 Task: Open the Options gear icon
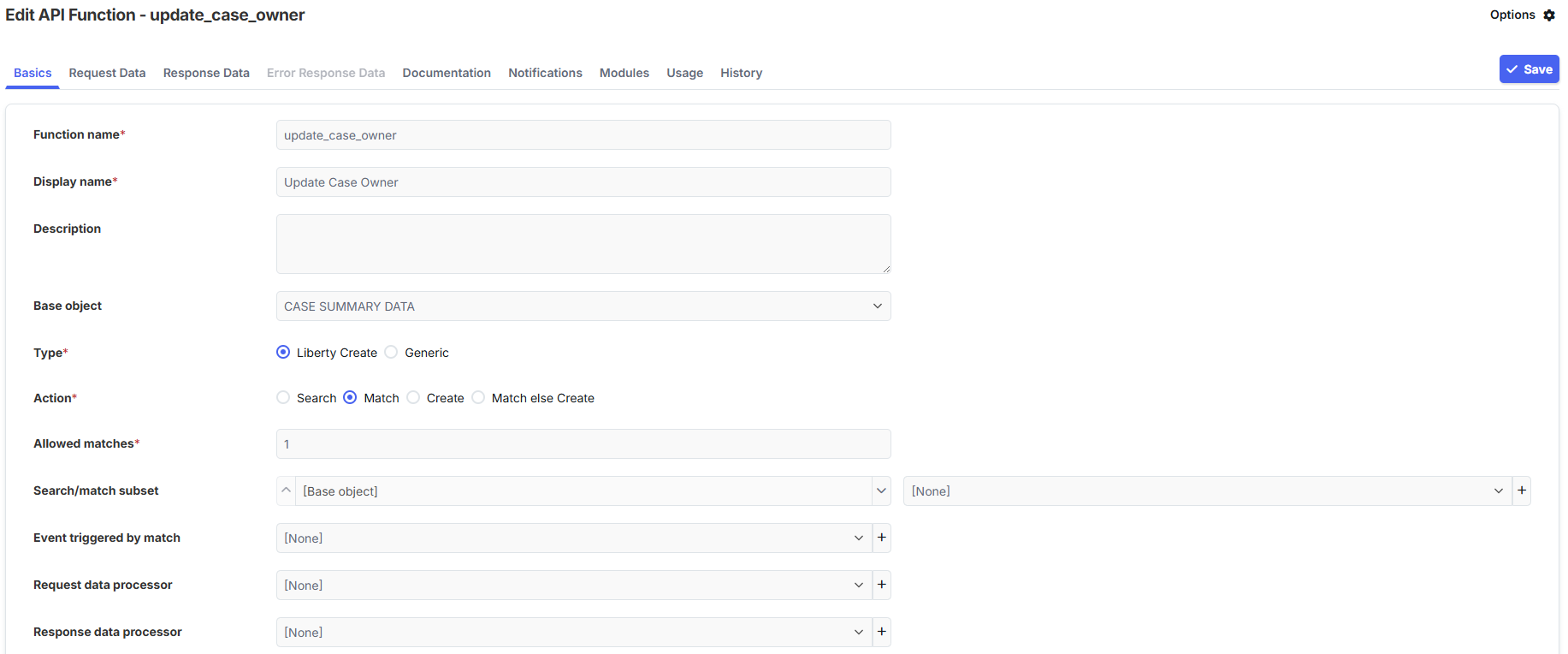coord(1549,15)
